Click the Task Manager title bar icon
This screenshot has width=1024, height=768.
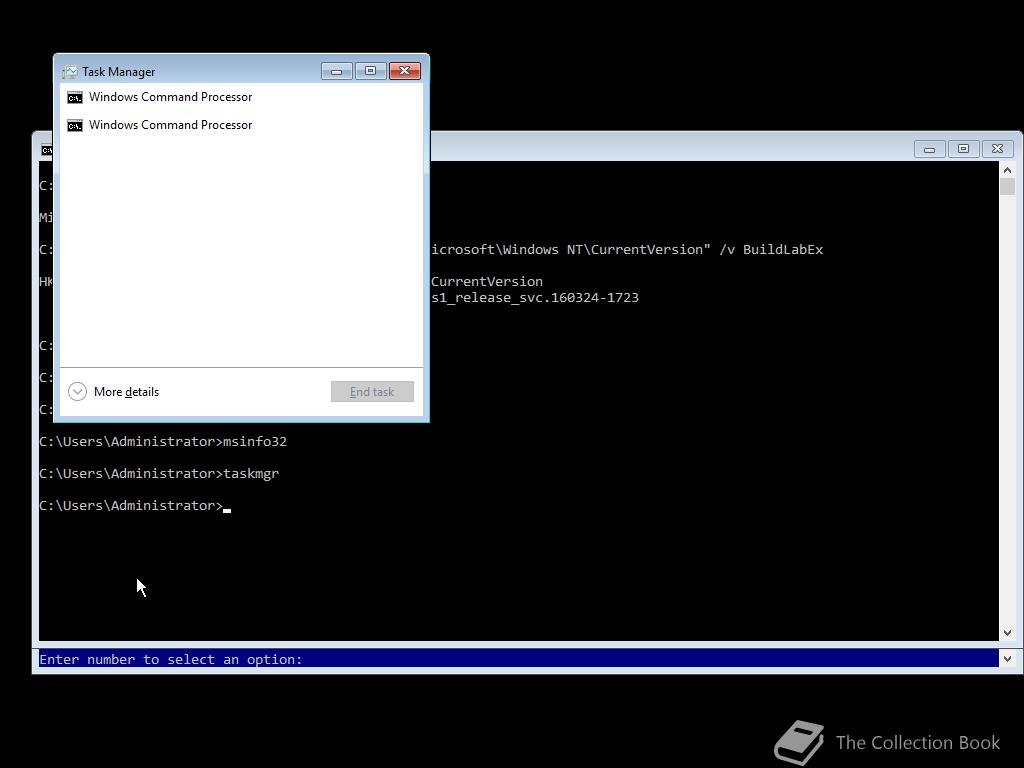(69, 71)
